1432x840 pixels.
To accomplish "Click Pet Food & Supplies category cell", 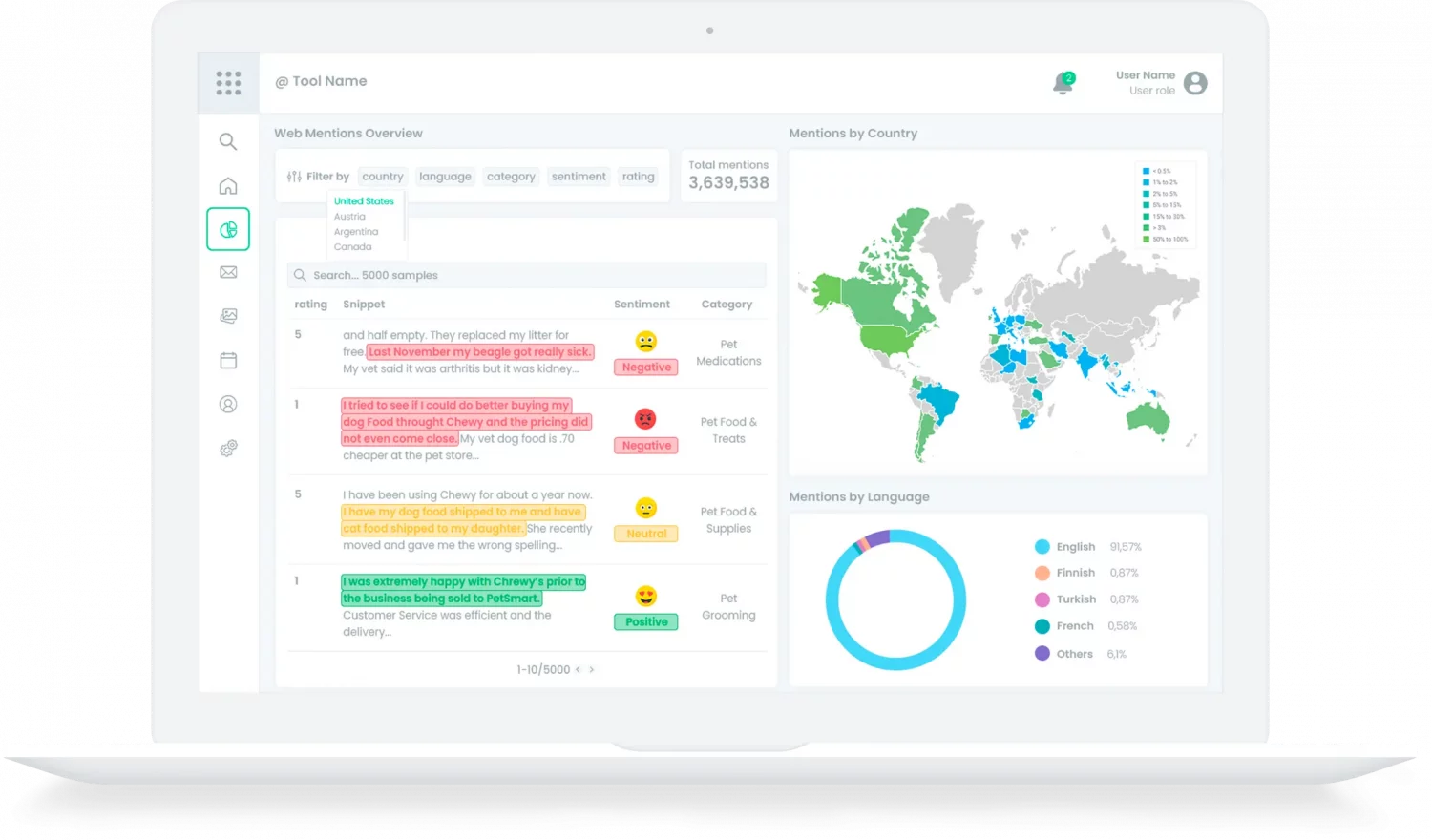I will point(728,520).
